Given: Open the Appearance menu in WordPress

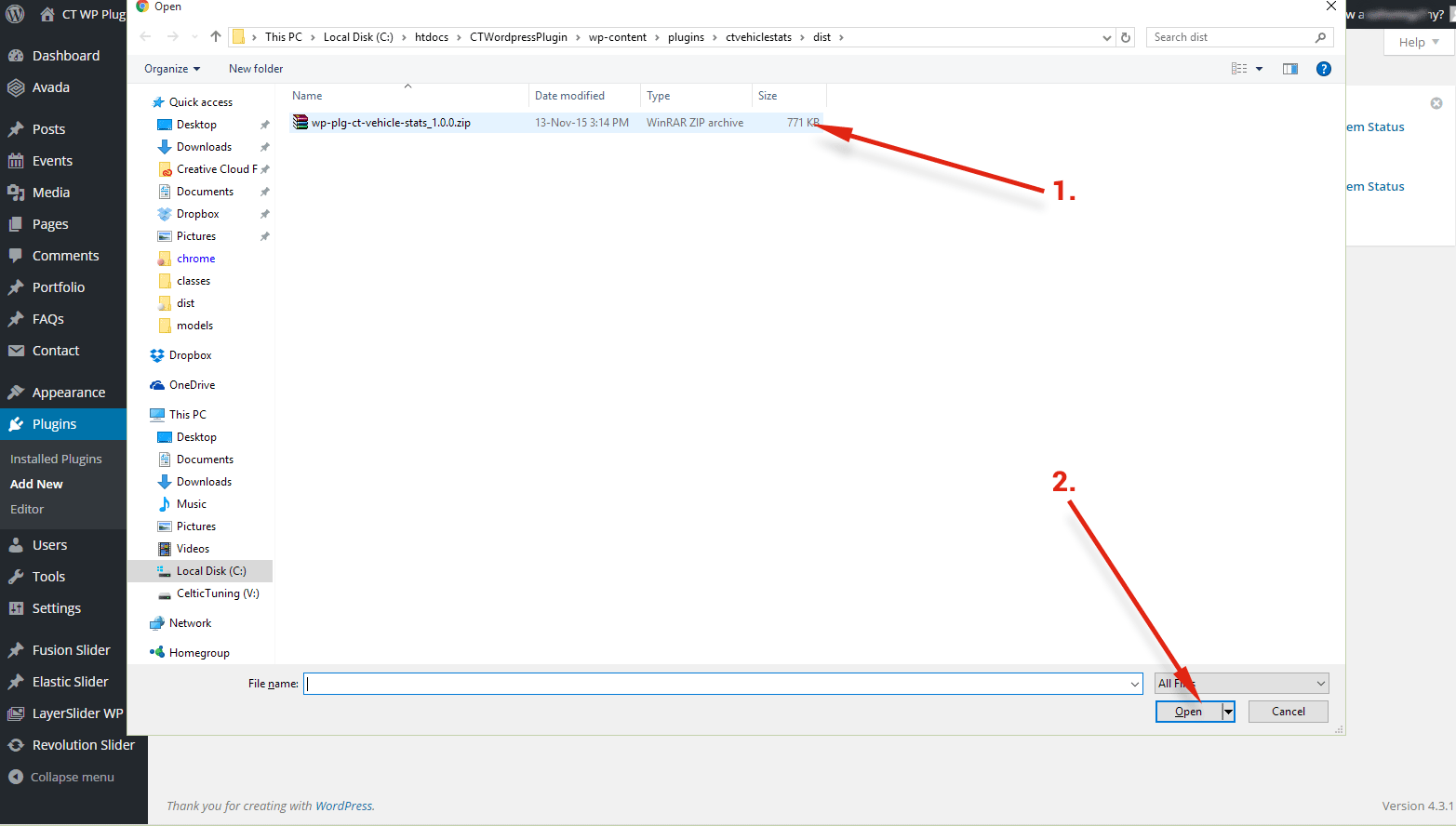Looking at the screenshot, I should (x=68, y=393).
